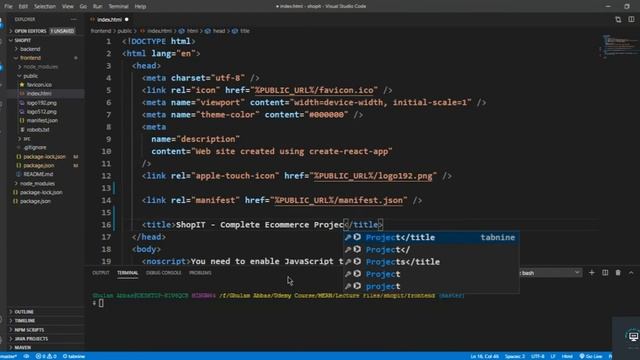Open logo192.png from the explorer
This screenshot has height=360, width=640.
42,103
